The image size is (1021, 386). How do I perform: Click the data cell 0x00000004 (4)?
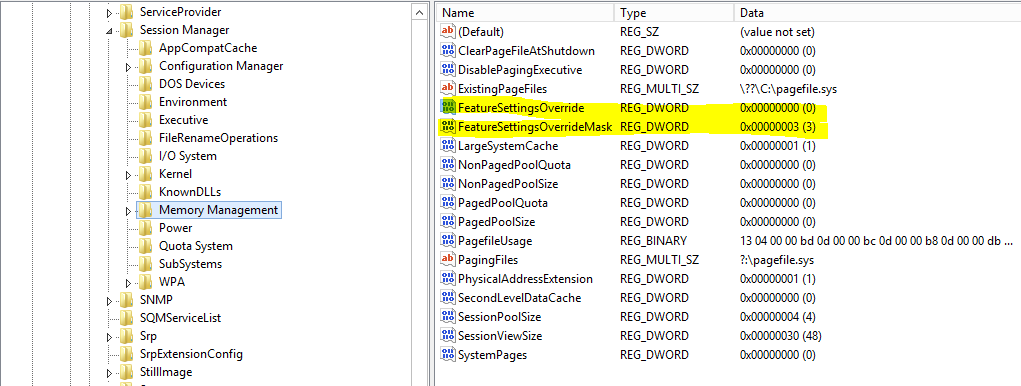(x=777, y=317)
